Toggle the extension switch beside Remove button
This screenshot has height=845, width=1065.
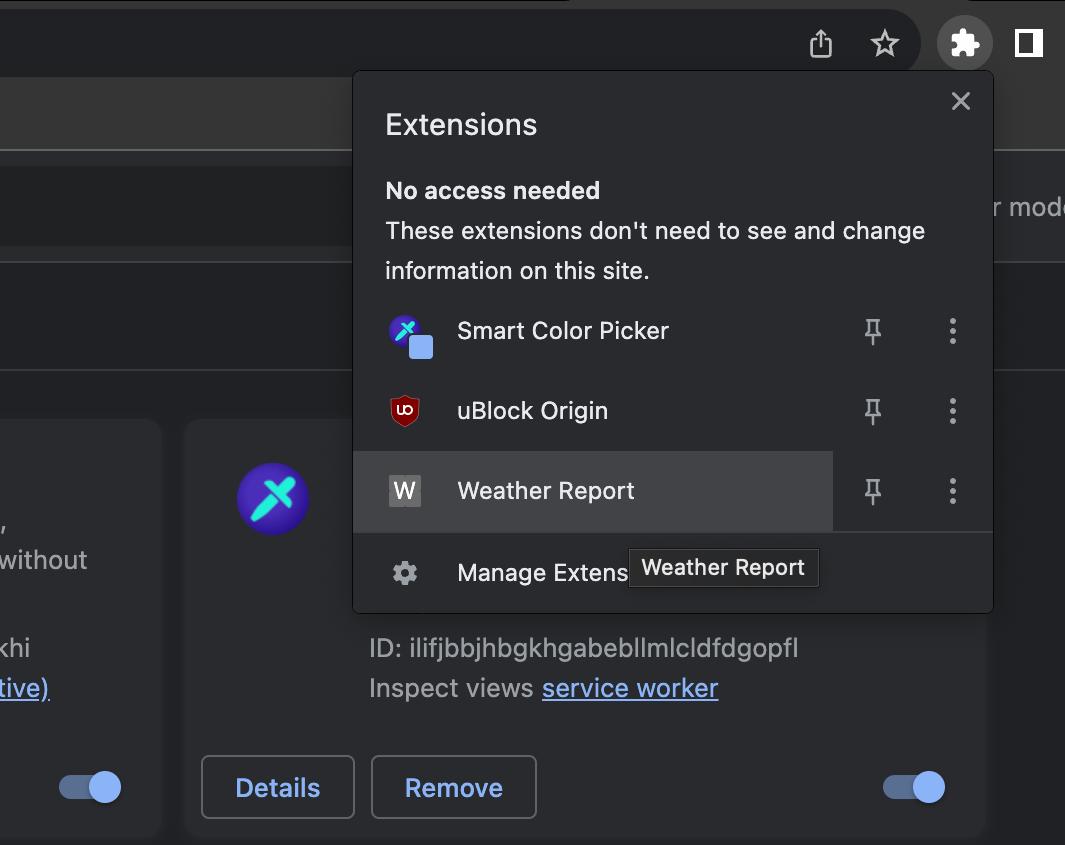click(914, 787)
